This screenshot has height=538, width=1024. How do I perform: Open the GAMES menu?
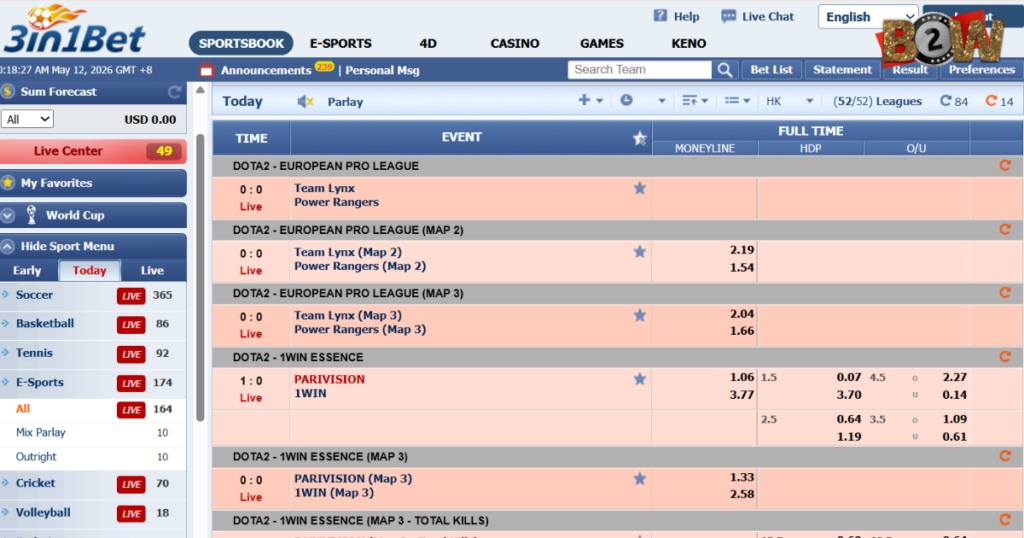coord(601,44)
